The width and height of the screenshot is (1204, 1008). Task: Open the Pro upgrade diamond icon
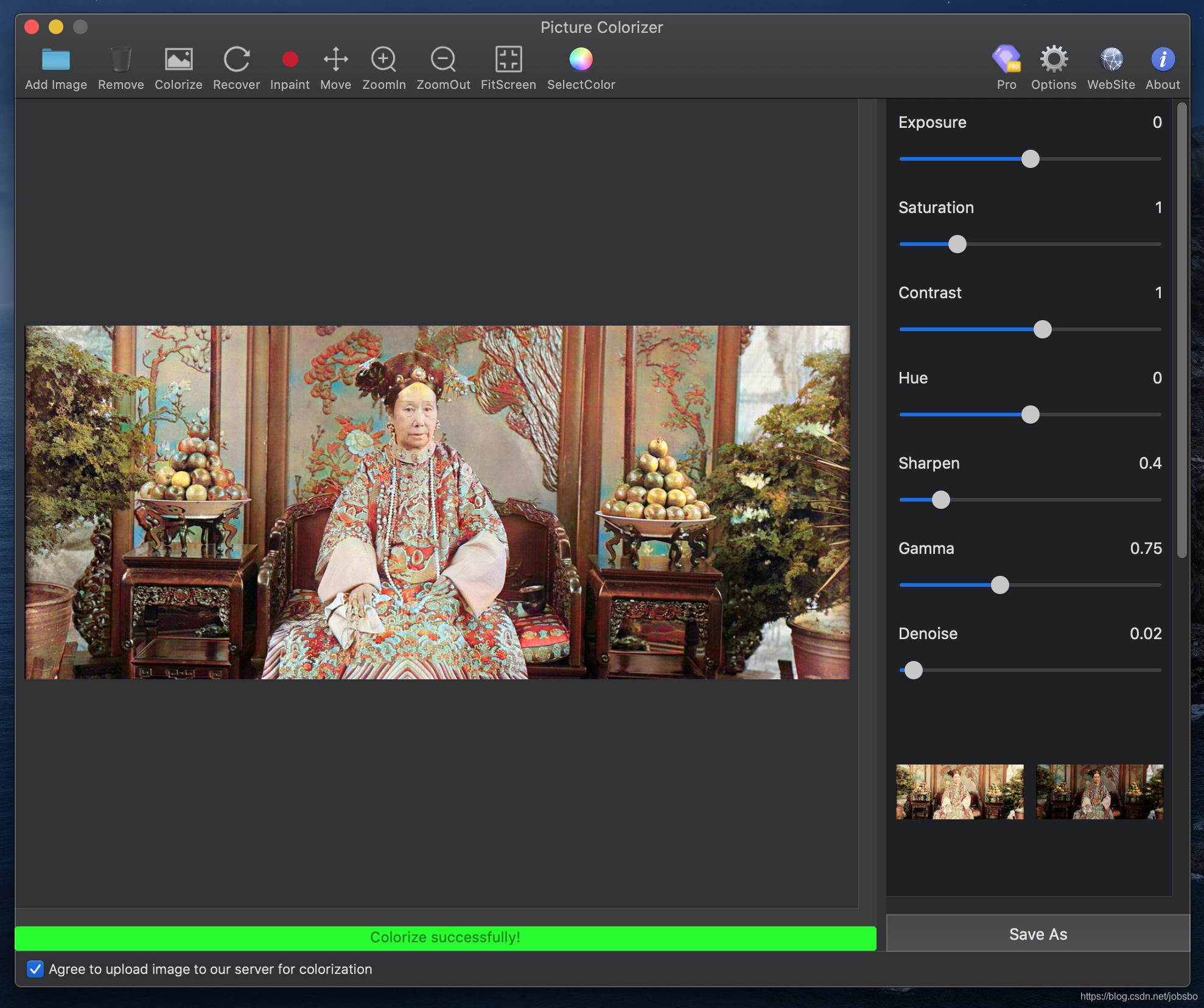click(1006, 60)
